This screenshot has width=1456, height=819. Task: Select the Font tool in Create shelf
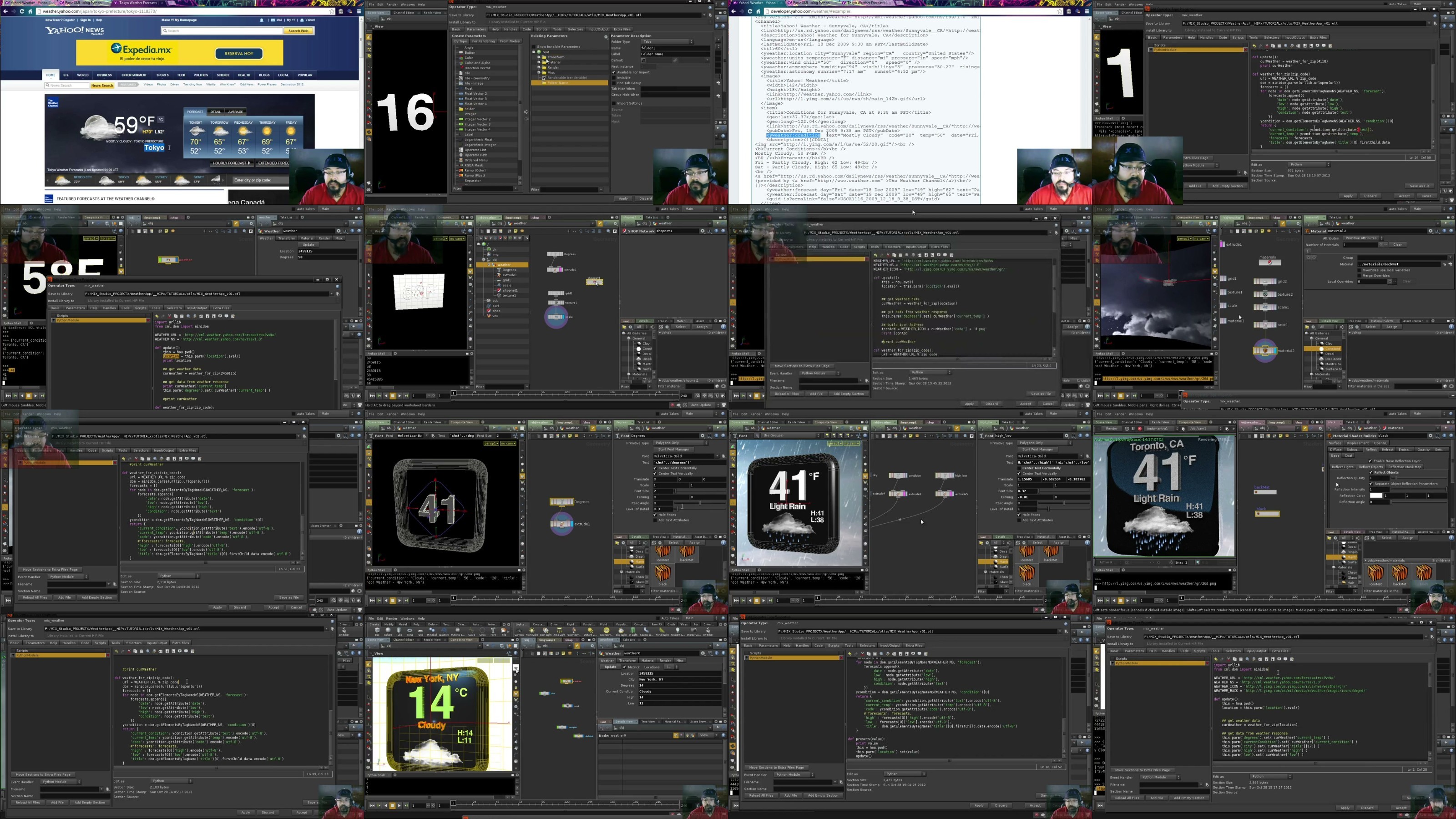click(x=493, y=631)
